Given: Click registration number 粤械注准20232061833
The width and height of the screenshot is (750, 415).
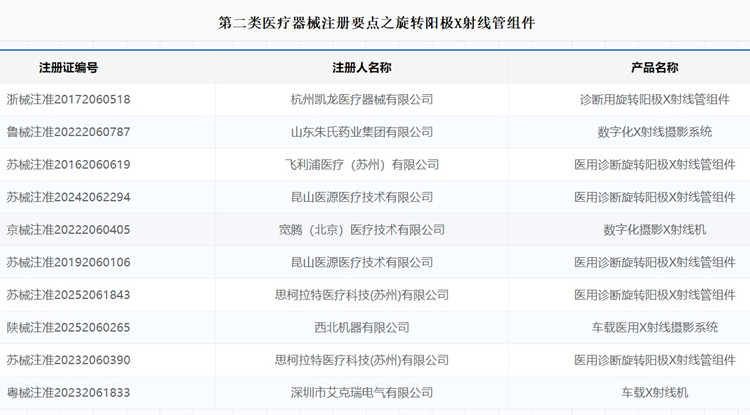Looking at the screenshot, I should coord(68,393).
